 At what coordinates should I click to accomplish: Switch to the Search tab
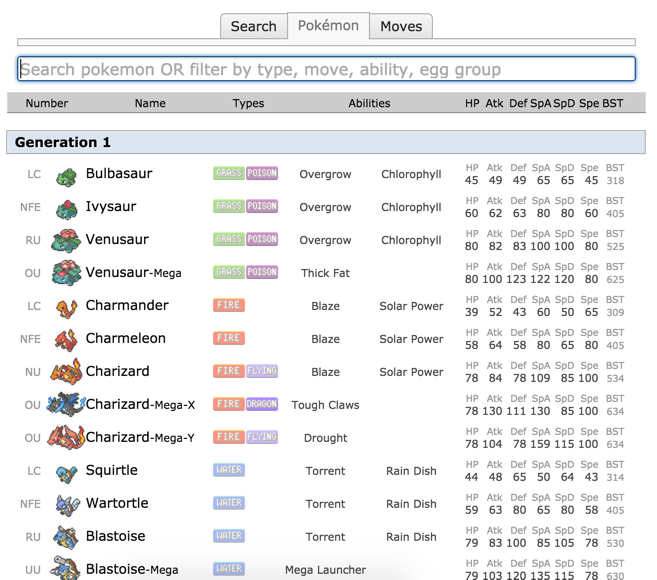tap(253, 26)
